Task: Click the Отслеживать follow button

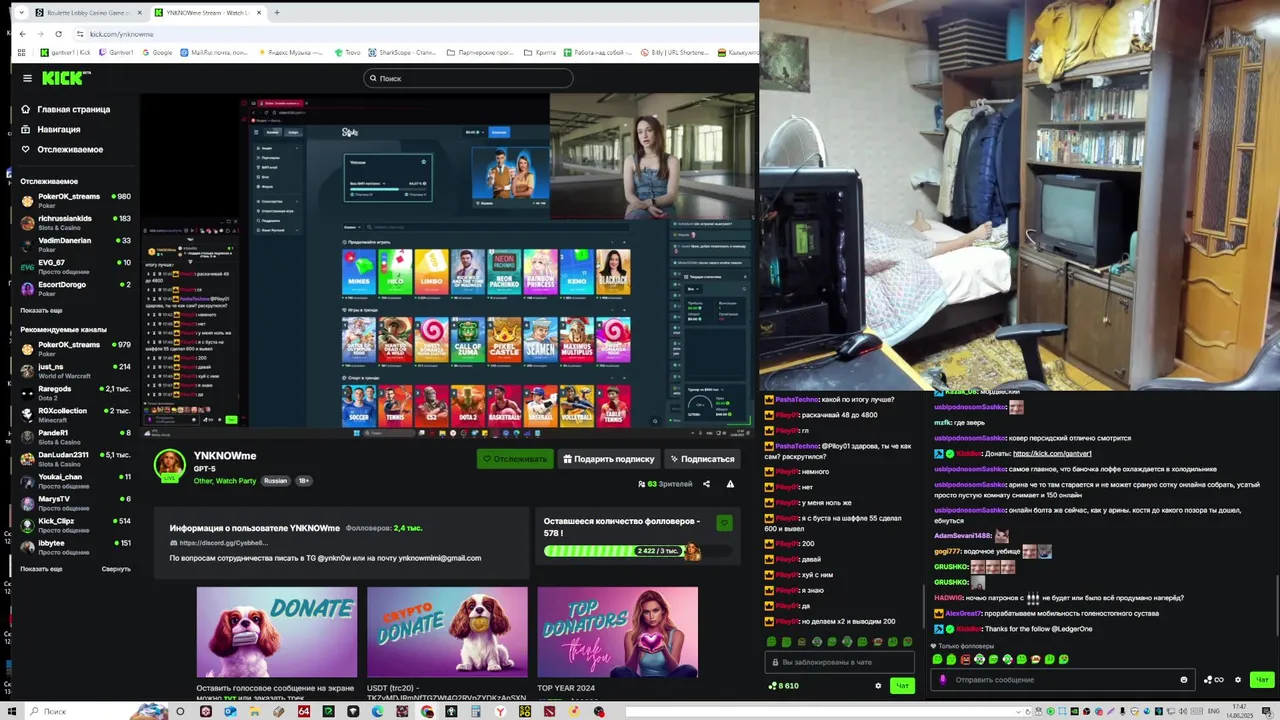Action: [x=515, y=458]
